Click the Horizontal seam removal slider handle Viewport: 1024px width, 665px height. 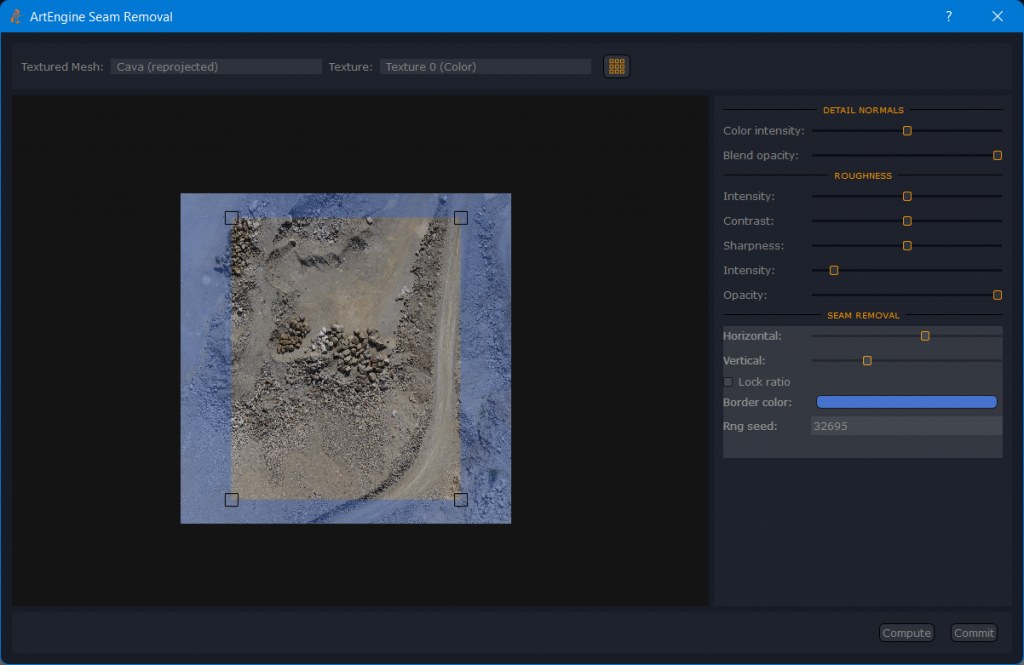tap(925, 336)
